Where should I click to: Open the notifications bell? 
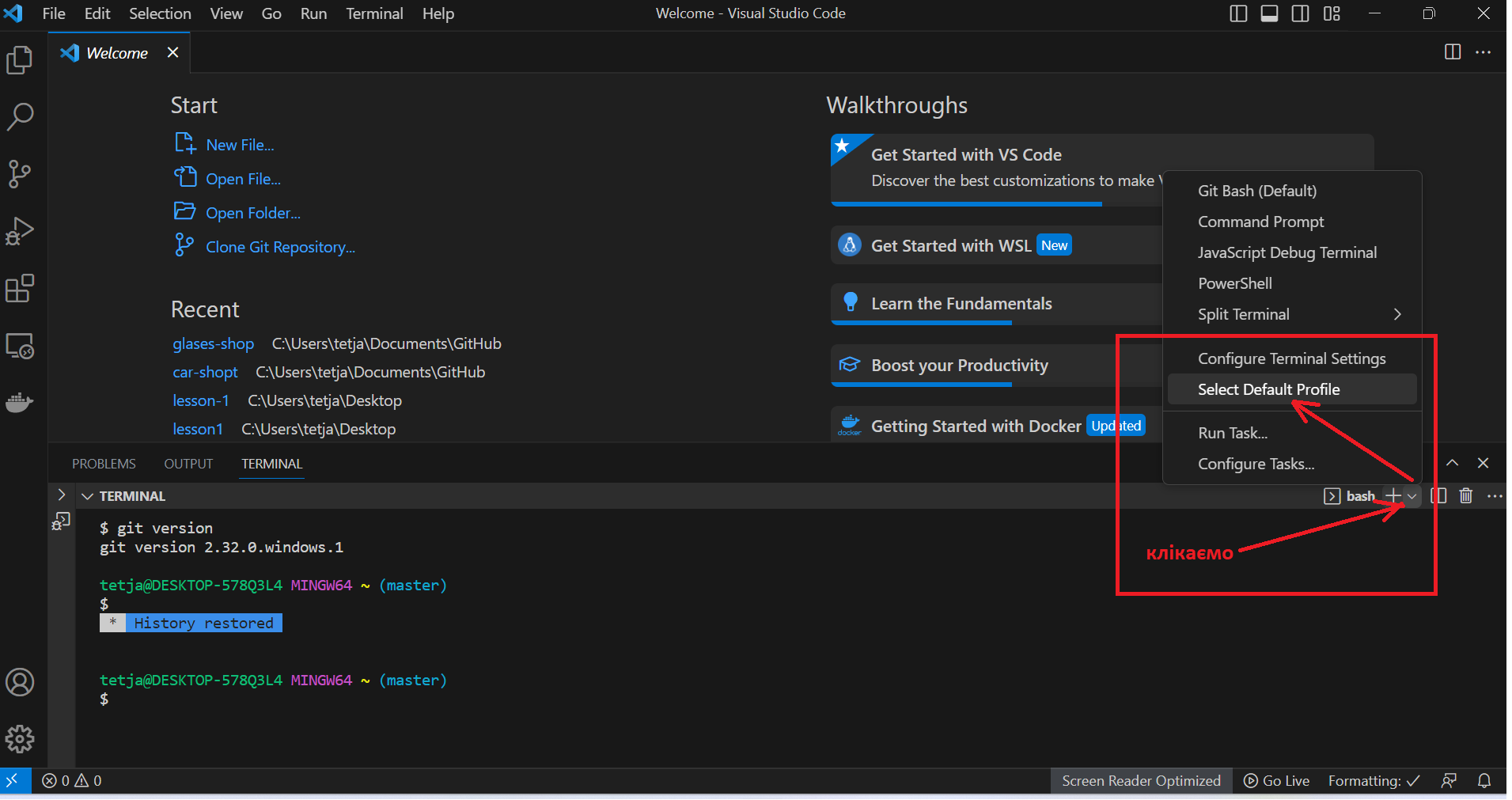click(x=1484, y=781)
